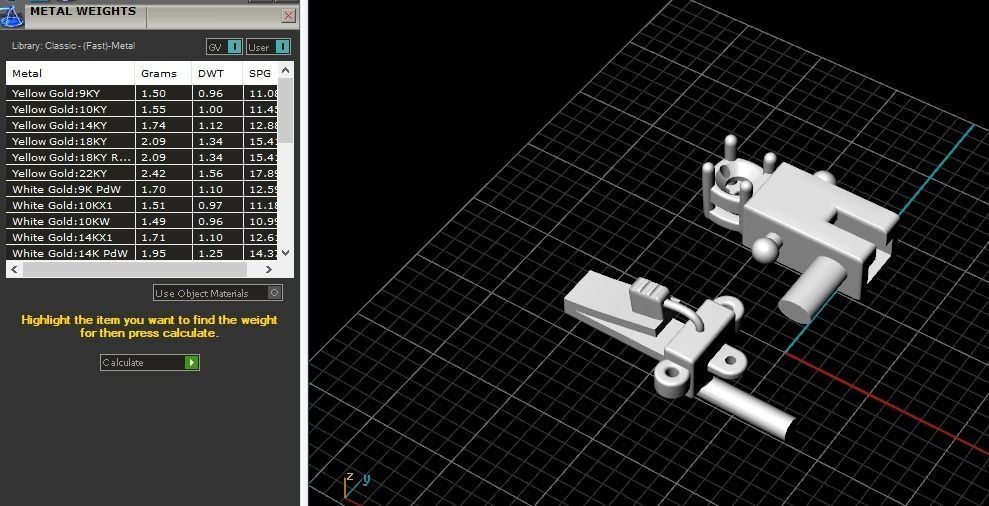Select the Yellow Gold:10KY row
This screenshot has height=506, width=989.
click(x=142, y=109)
